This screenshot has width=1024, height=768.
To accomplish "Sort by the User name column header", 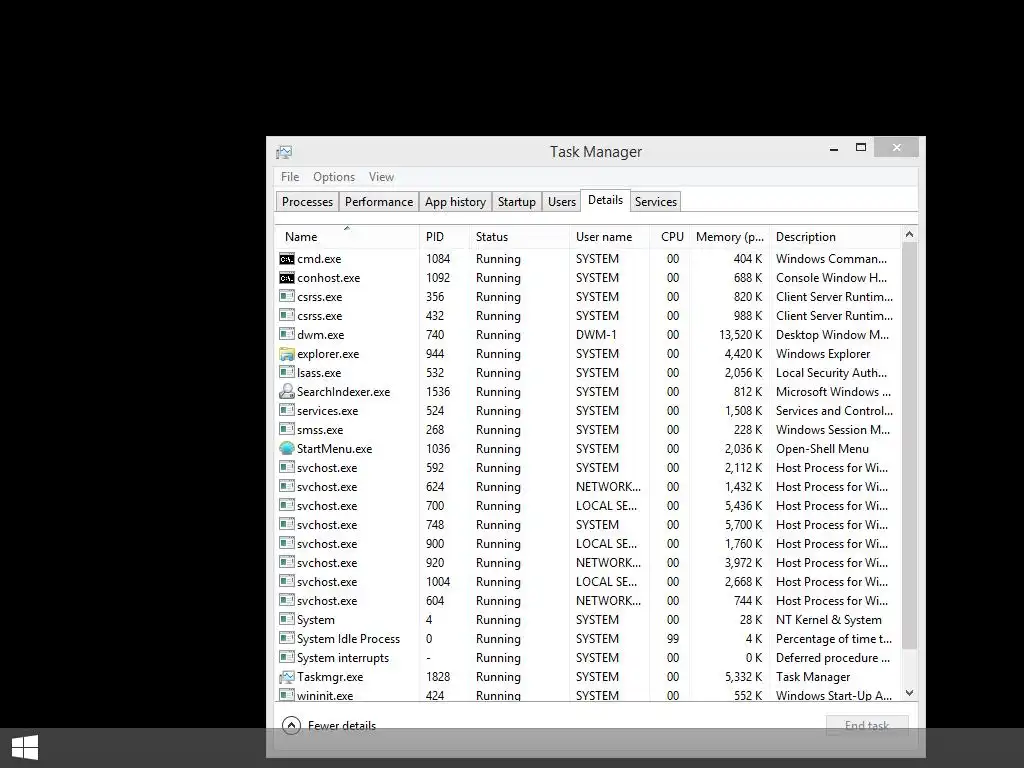I will (609, 236).
